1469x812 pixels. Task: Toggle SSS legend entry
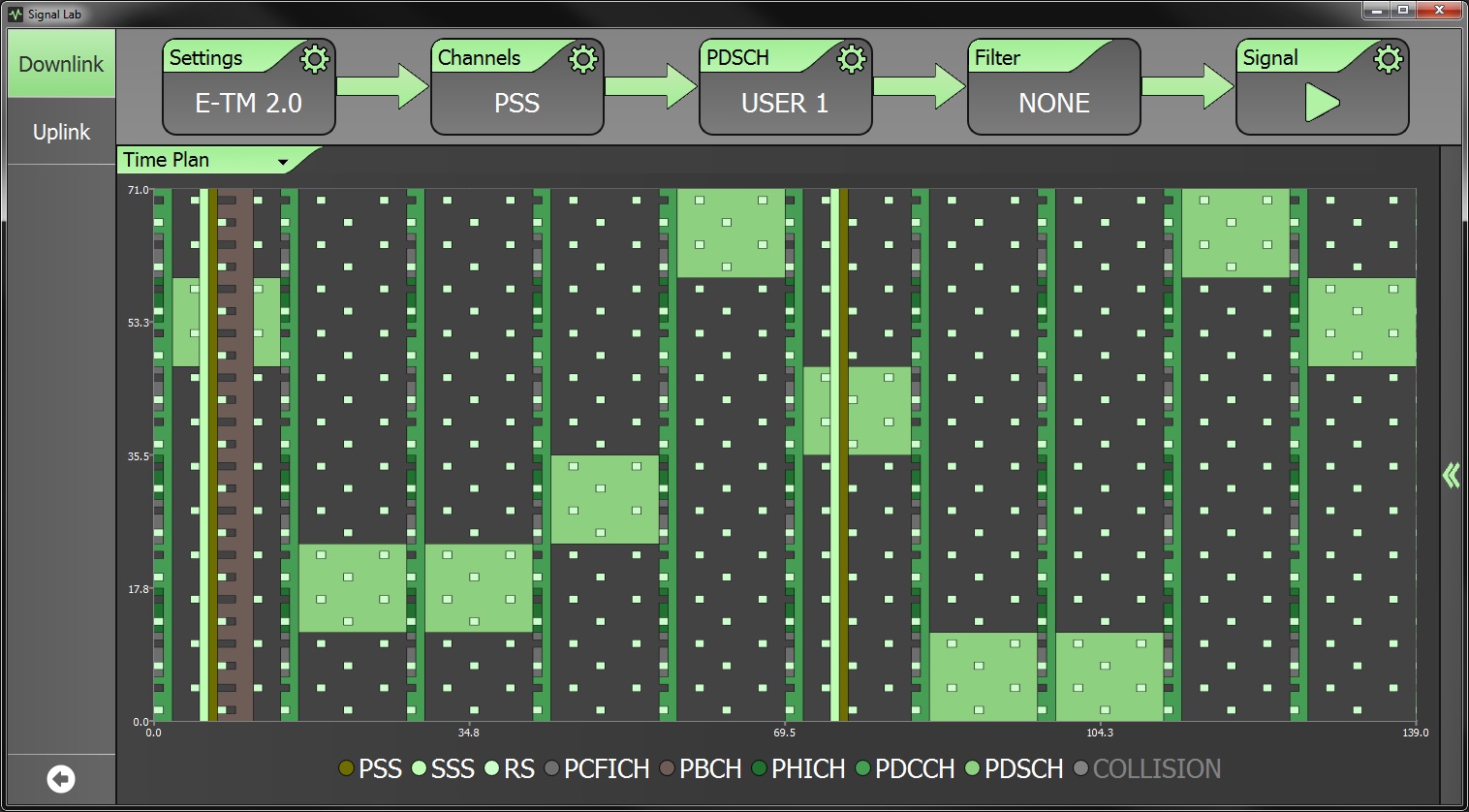444,769
